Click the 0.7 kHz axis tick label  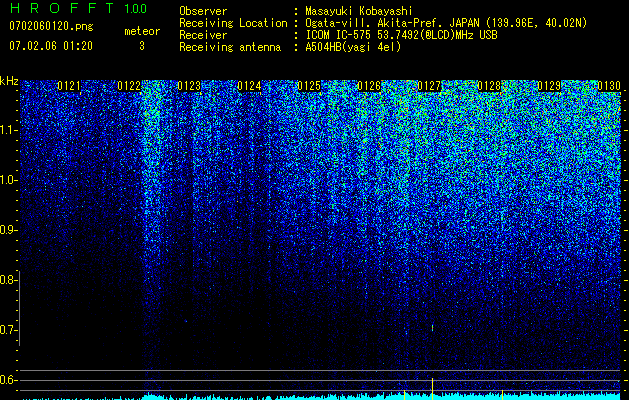click(8, 330)
